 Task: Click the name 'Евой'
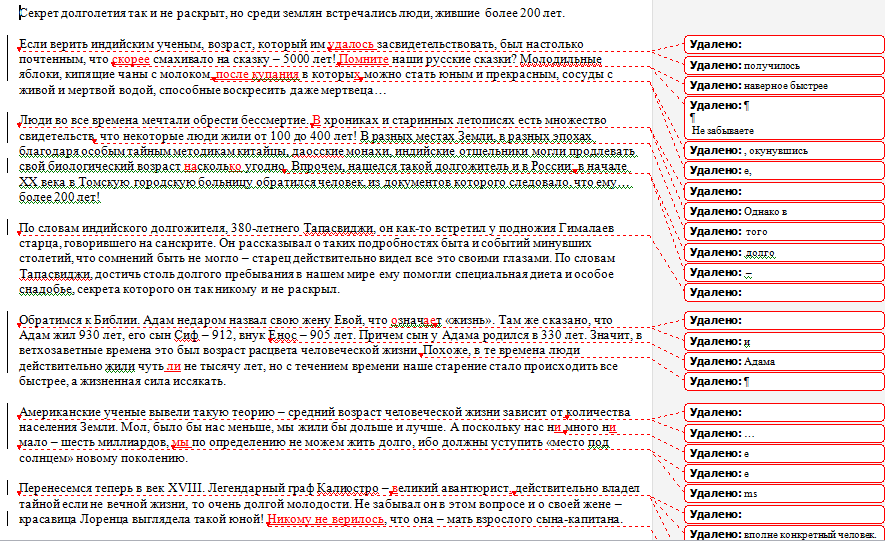[x=349, y=320]
